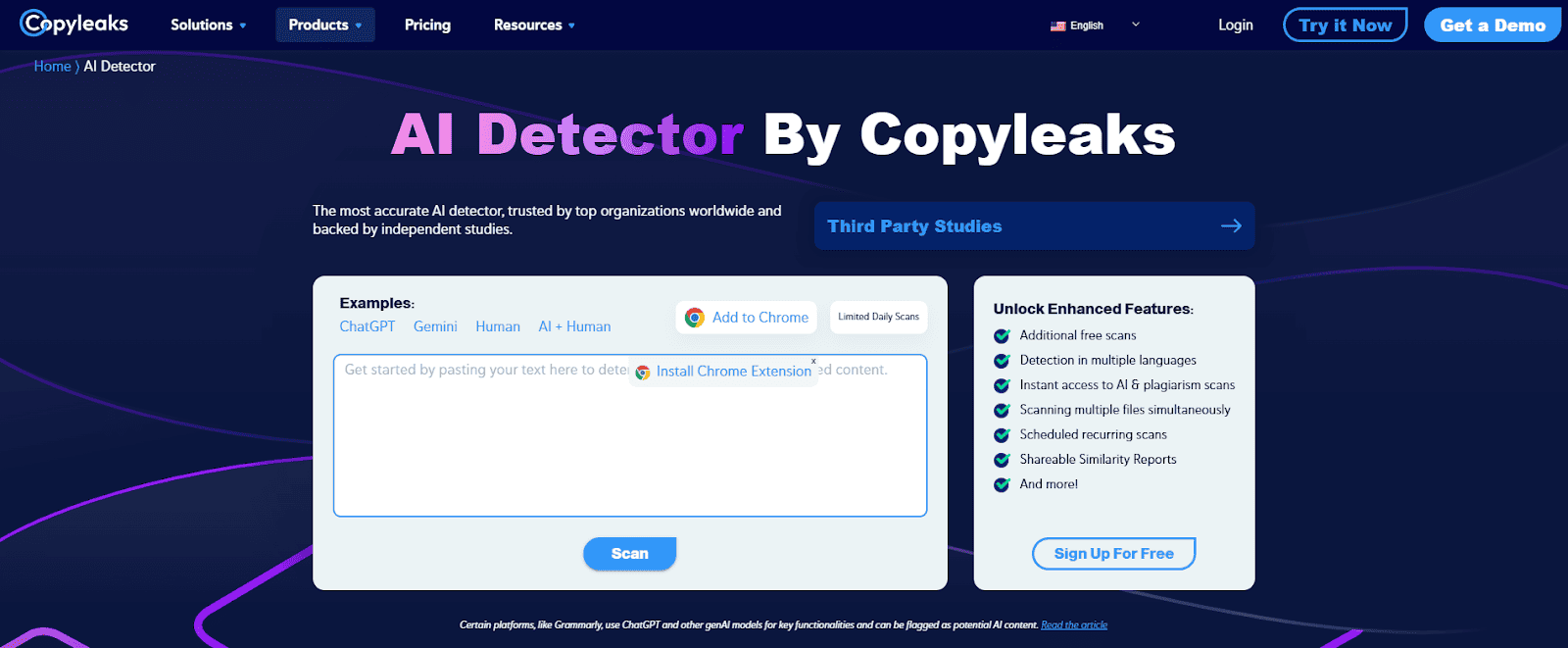Open the English language selector chevron
The image size is (1568, 648).
tap(1136, 25)
